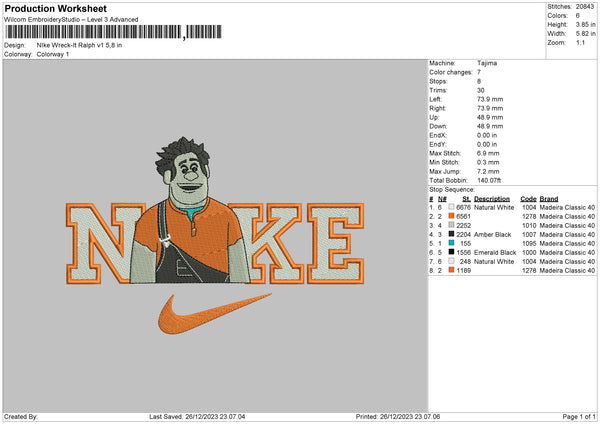Viewport: 600px width, 424px height.
Task: Click the Total Bobbin value "140.07ft"
Action: click(489, 180)
